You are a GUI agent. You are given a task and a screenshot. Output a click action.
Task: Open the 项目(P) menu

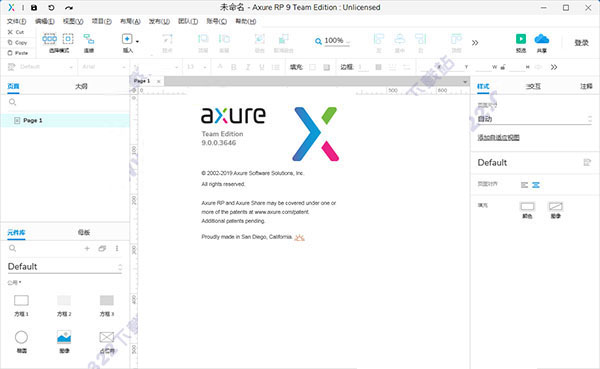[x=102, y=21]
